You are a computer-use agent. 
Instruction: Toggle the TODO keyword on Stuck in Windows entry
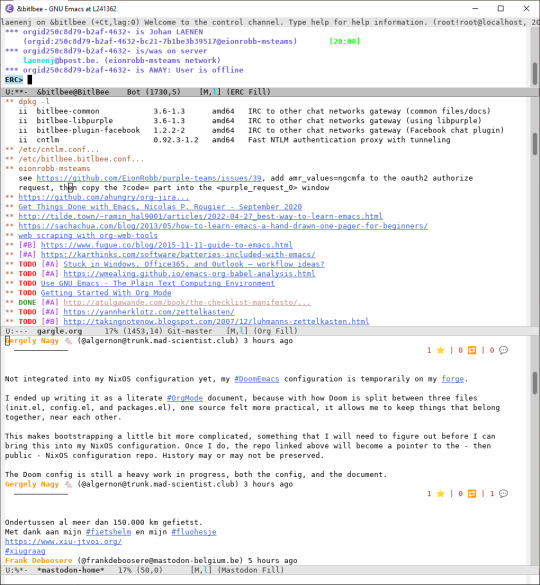tap(28, 264)
